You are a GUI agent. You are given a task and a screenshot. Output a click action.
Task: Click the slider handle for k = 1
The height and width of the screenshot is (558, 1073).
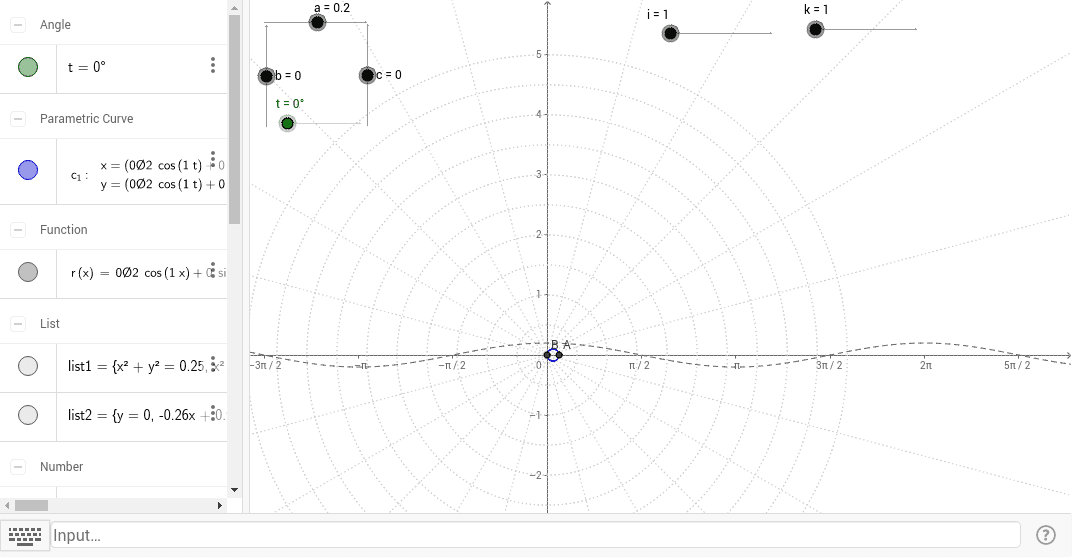click(815, 29)
